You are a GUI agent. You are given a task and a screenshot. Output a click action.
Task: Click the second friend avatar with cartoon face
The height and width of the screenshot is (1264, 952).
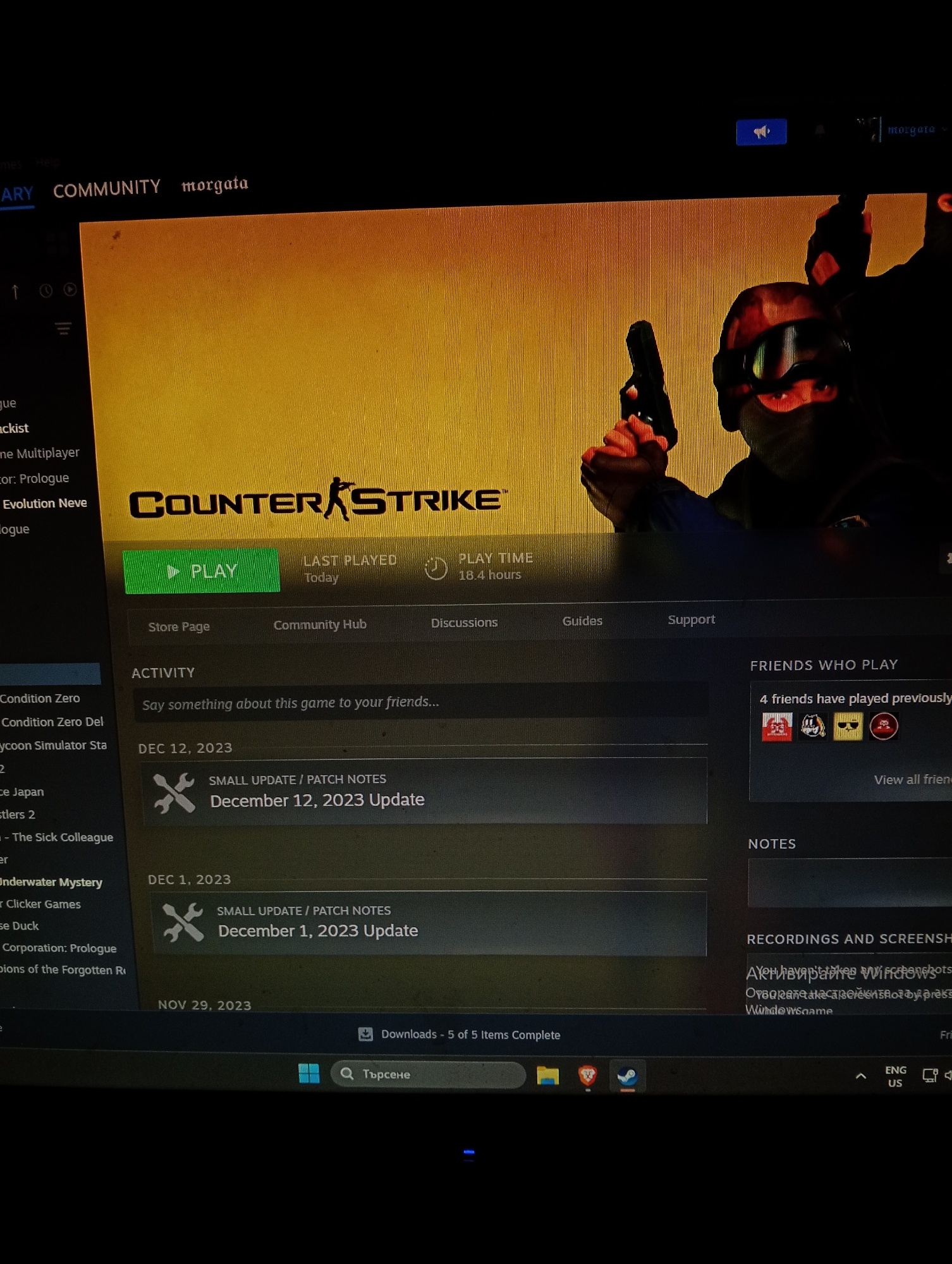coord(813,726)
